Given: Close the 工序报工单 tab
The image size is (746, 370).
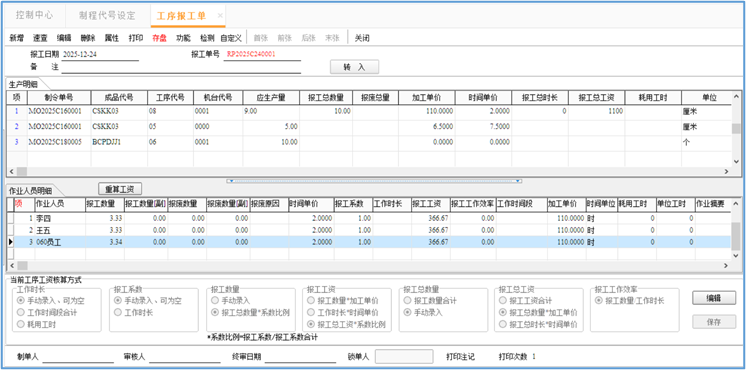Looking at the screenshot, I should (x=220, y=16).
